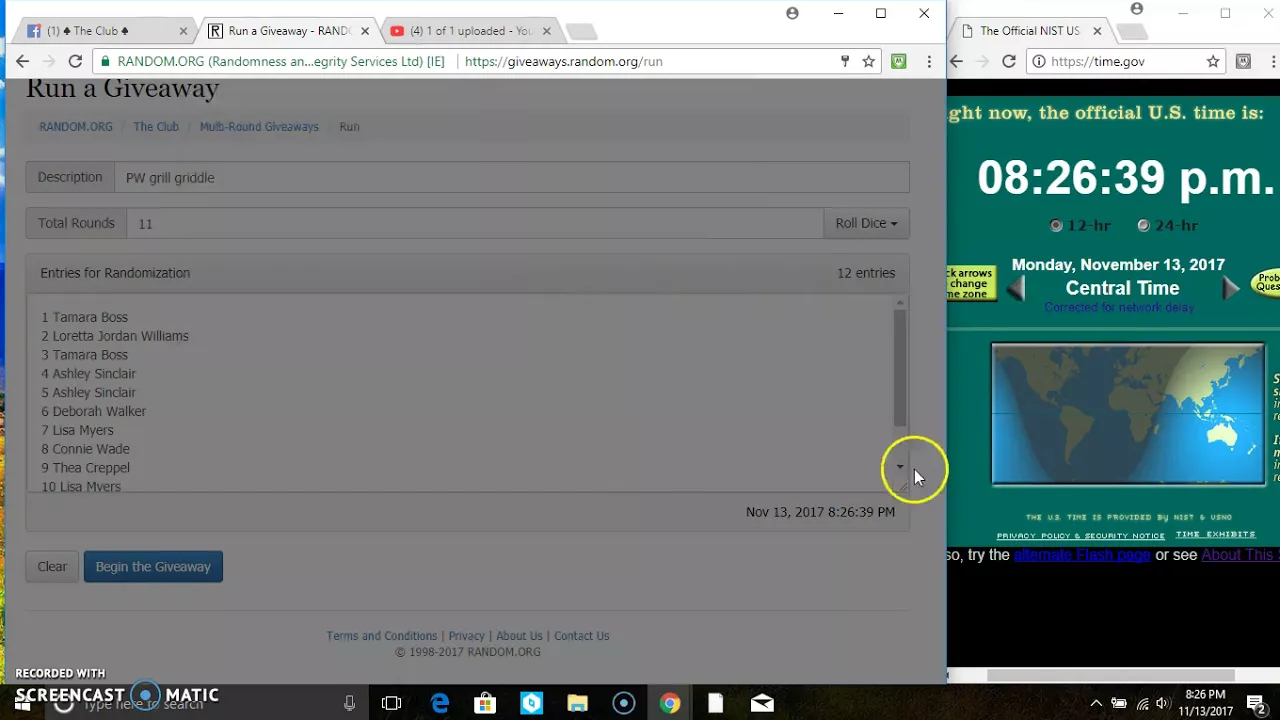
Task: Click the Total Rounds input field
Action: tap(475, 223)
